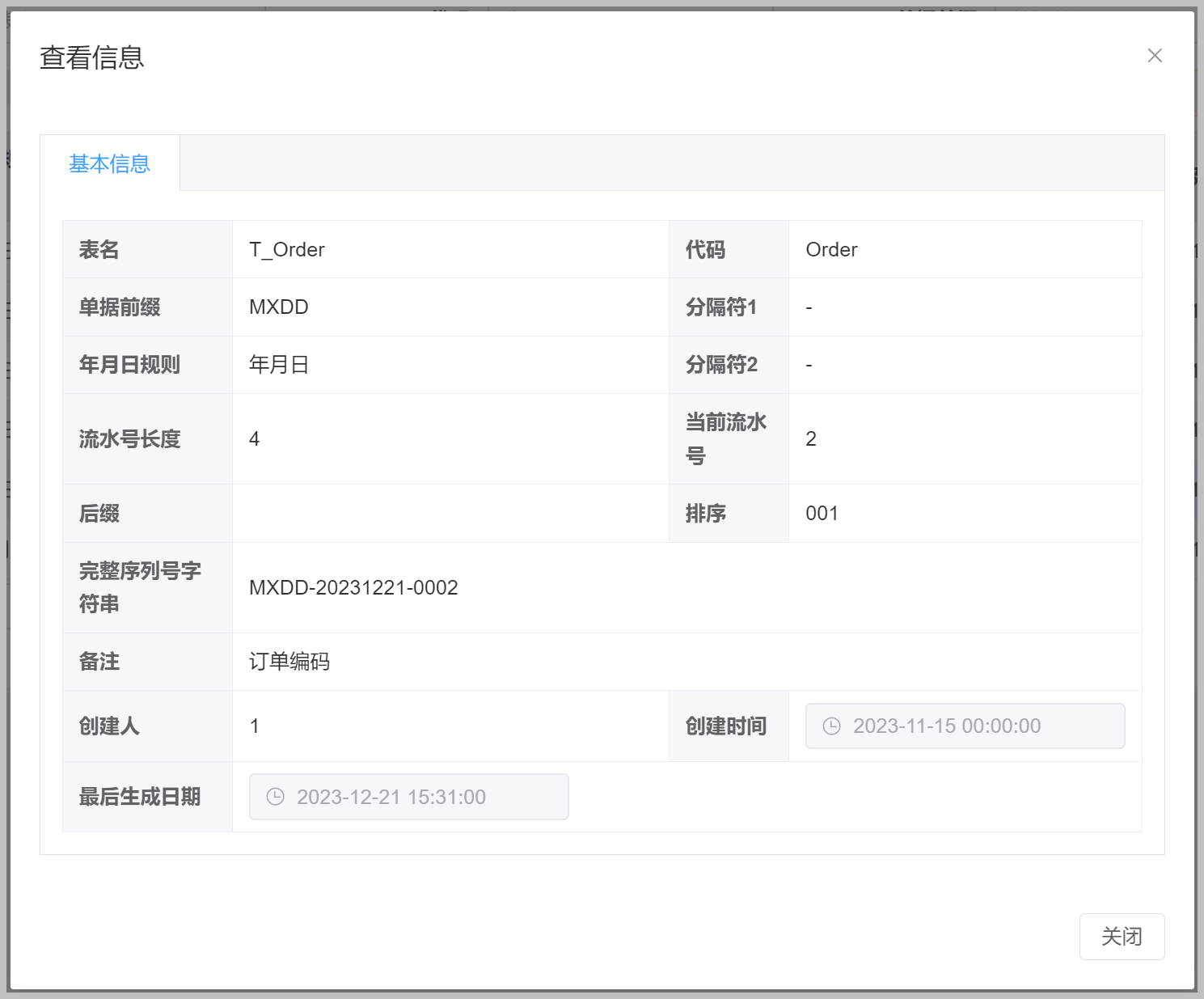This screenshot has width=1204, height=999.
Task: Click the clock icon in 创建时间 field
Action: (831, 726)
